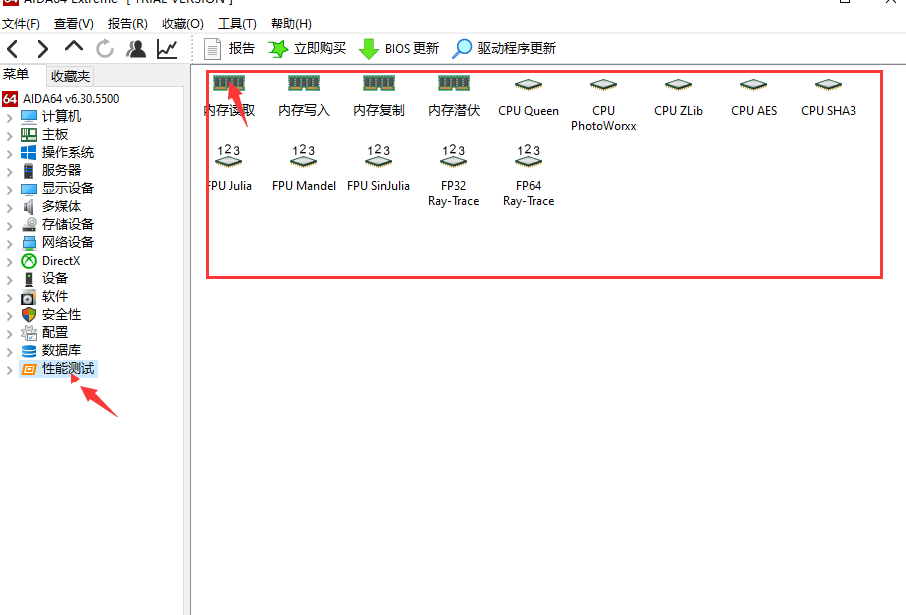The width and height of the screenshot is (906, 615).
Task: Expand the 计算机 tree node
Action: coord(10,117)
